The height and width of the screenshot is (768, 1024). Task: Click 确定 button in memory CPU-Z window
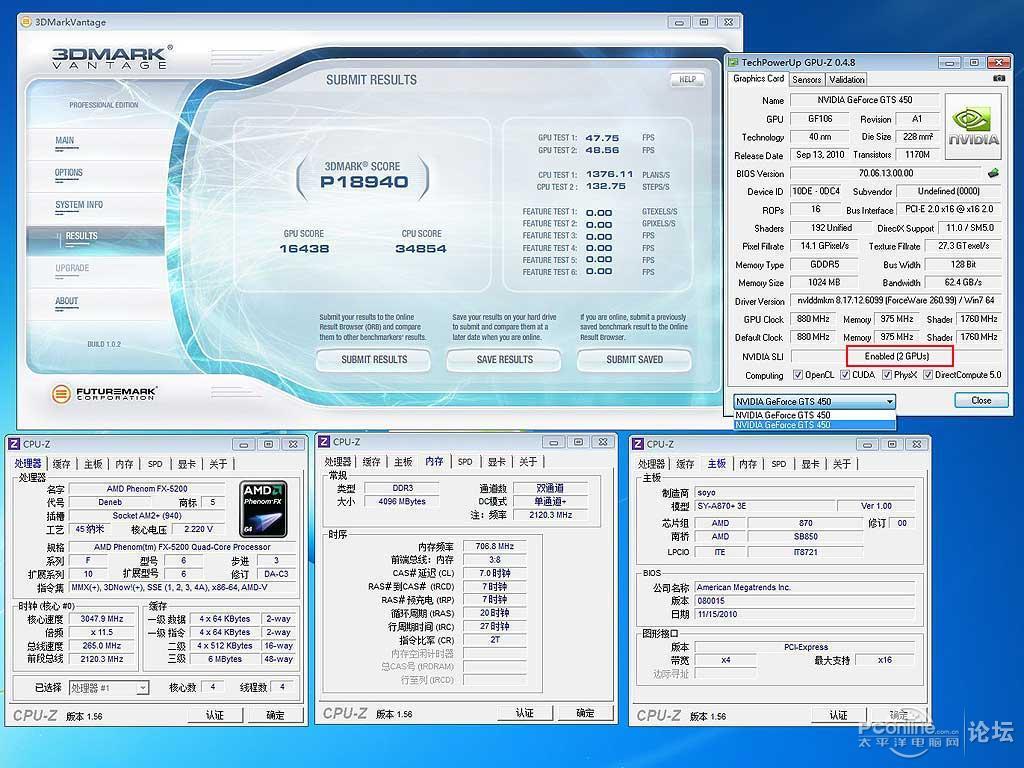tap(585, 713)
